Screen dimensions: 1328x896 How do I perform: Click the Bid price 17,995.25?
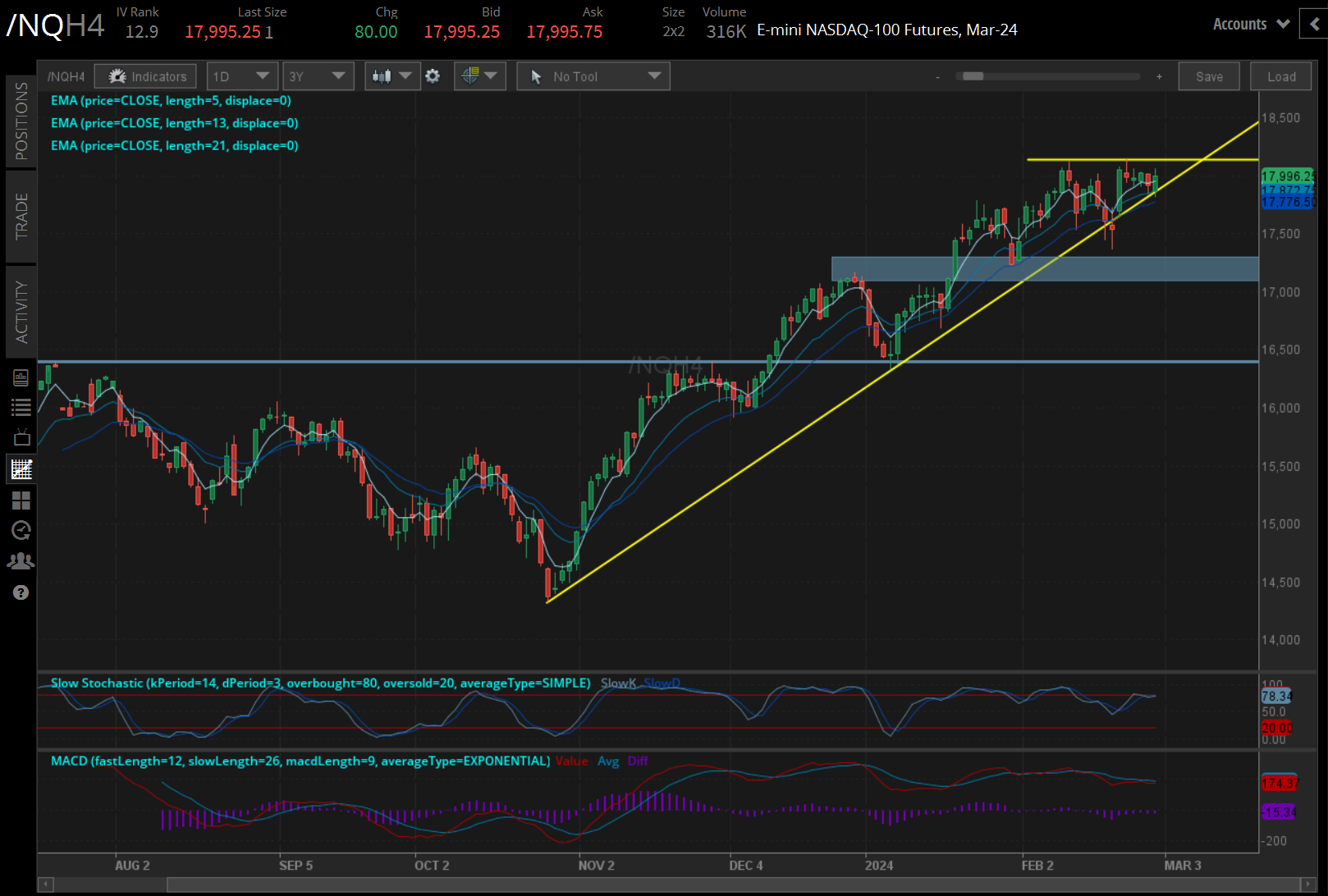point(462,32)
